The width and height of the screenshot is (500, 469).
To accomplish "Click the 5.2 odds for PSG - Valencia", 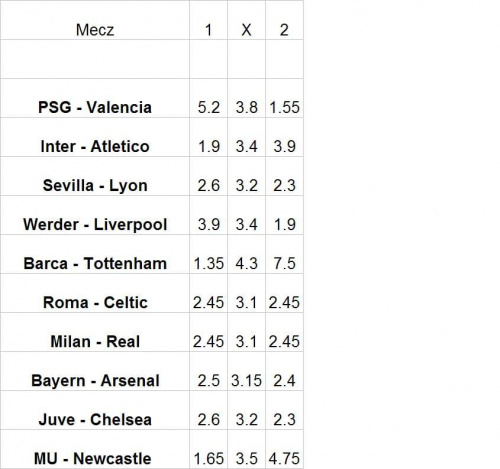I will click(209, 98).
